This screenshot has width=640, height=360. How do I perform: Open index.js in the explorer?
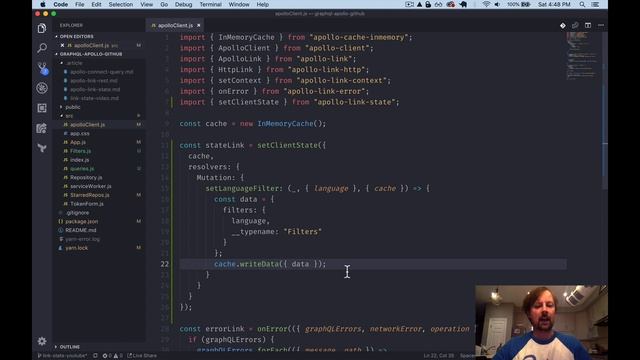coord(79,160)
